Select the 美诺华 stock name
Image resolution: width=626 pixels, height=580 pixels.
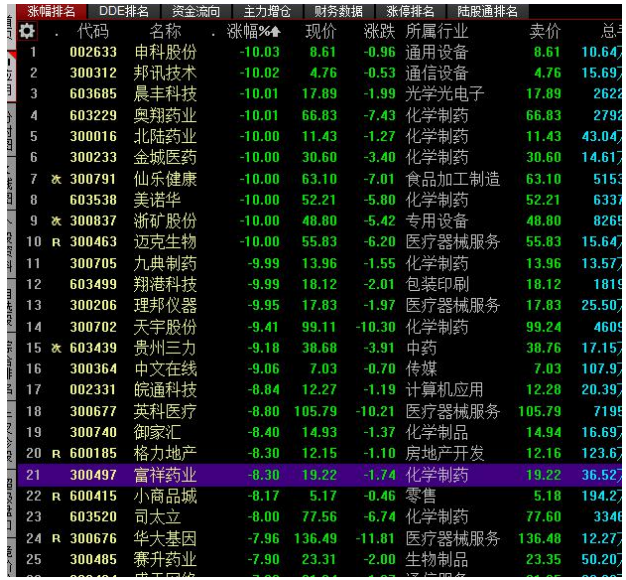coord(157,200)
